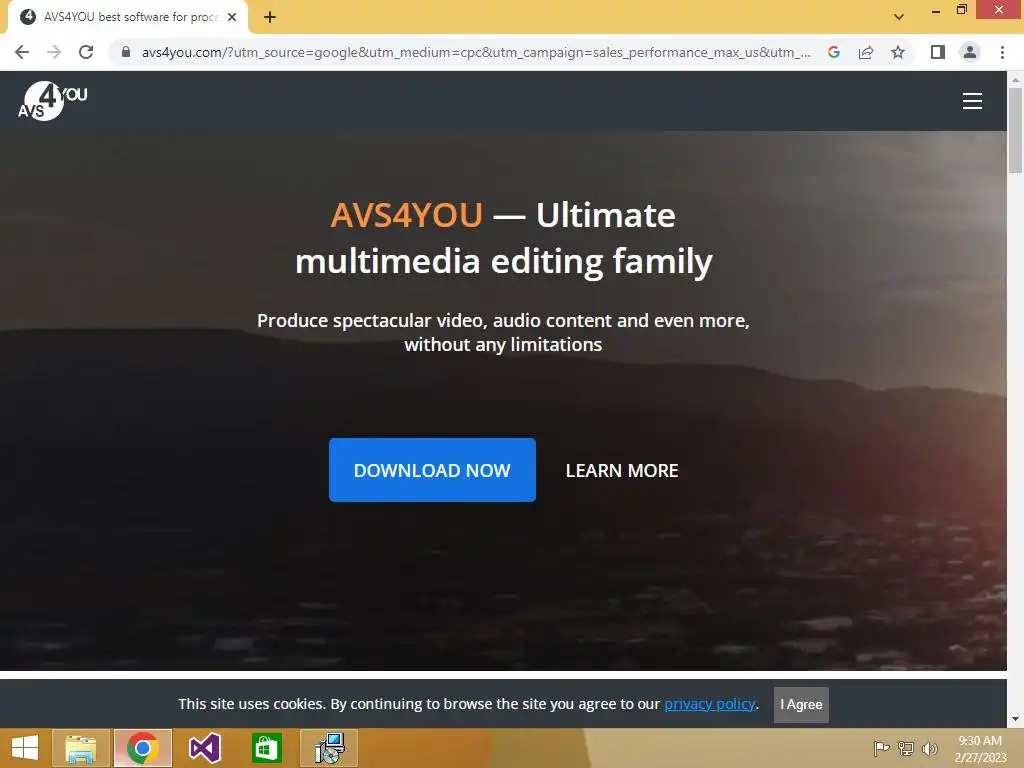Expand the tab search dropdown
This screenshot has width=1024, height=768.
899,17
